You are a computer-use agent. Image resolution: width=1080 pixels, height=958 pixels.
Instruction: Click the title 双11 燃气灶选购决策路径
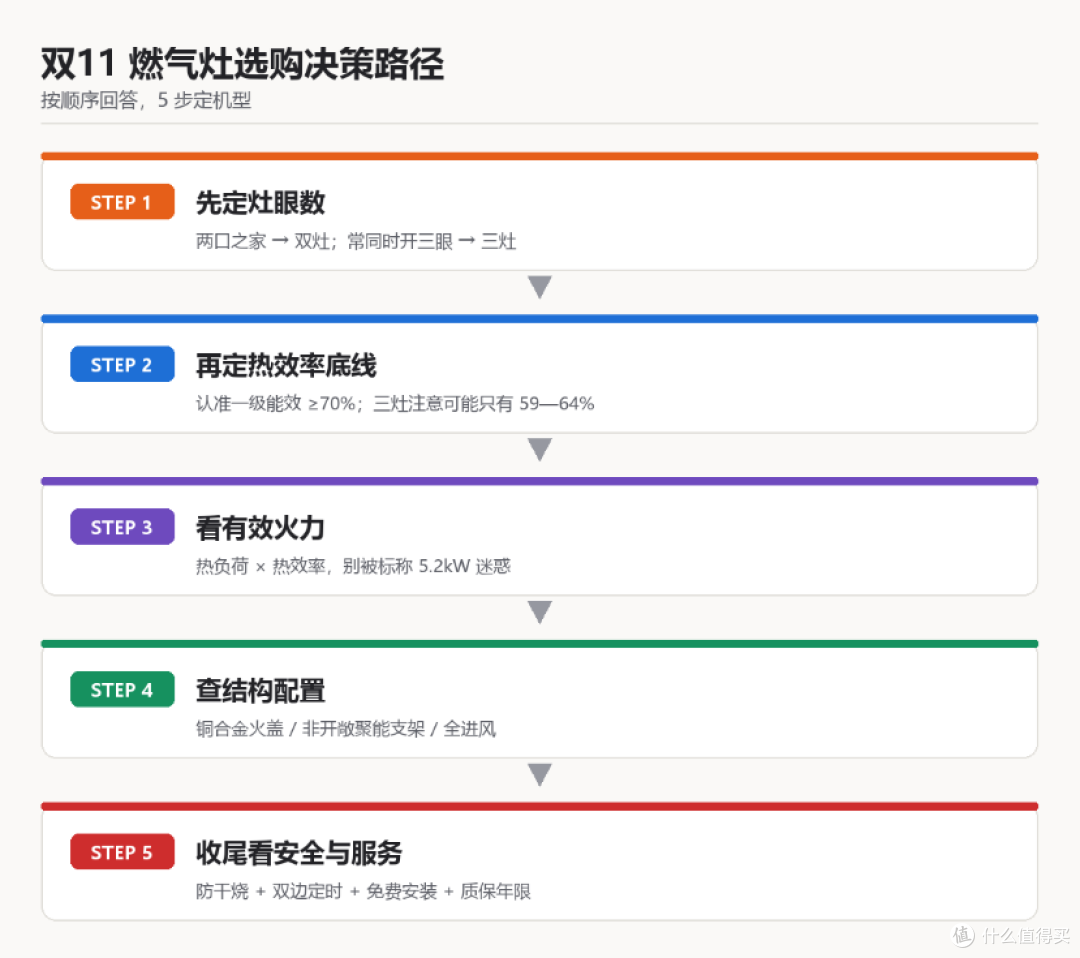[x=242, y=64]
